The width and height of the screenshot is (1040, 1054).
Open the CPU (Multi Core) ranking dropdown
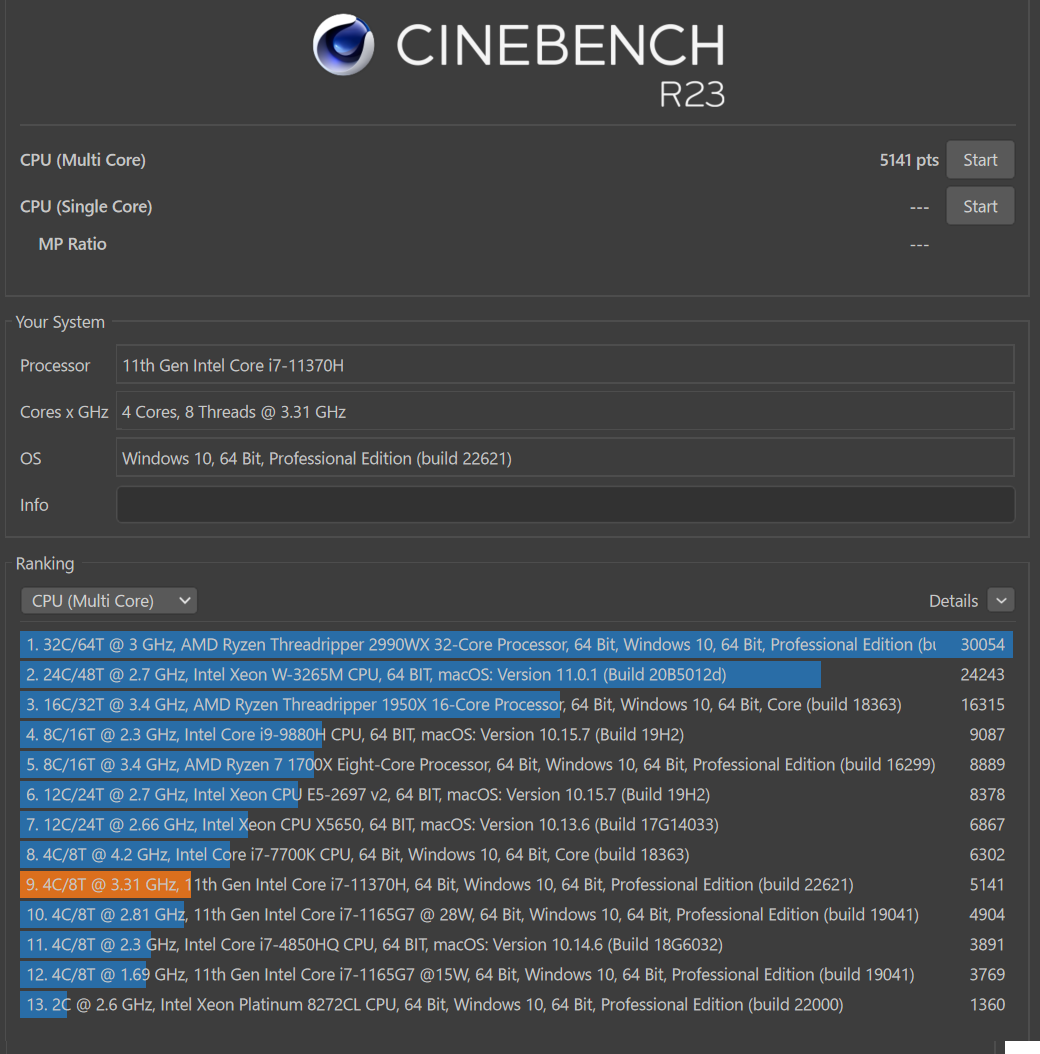coord(109,601)
